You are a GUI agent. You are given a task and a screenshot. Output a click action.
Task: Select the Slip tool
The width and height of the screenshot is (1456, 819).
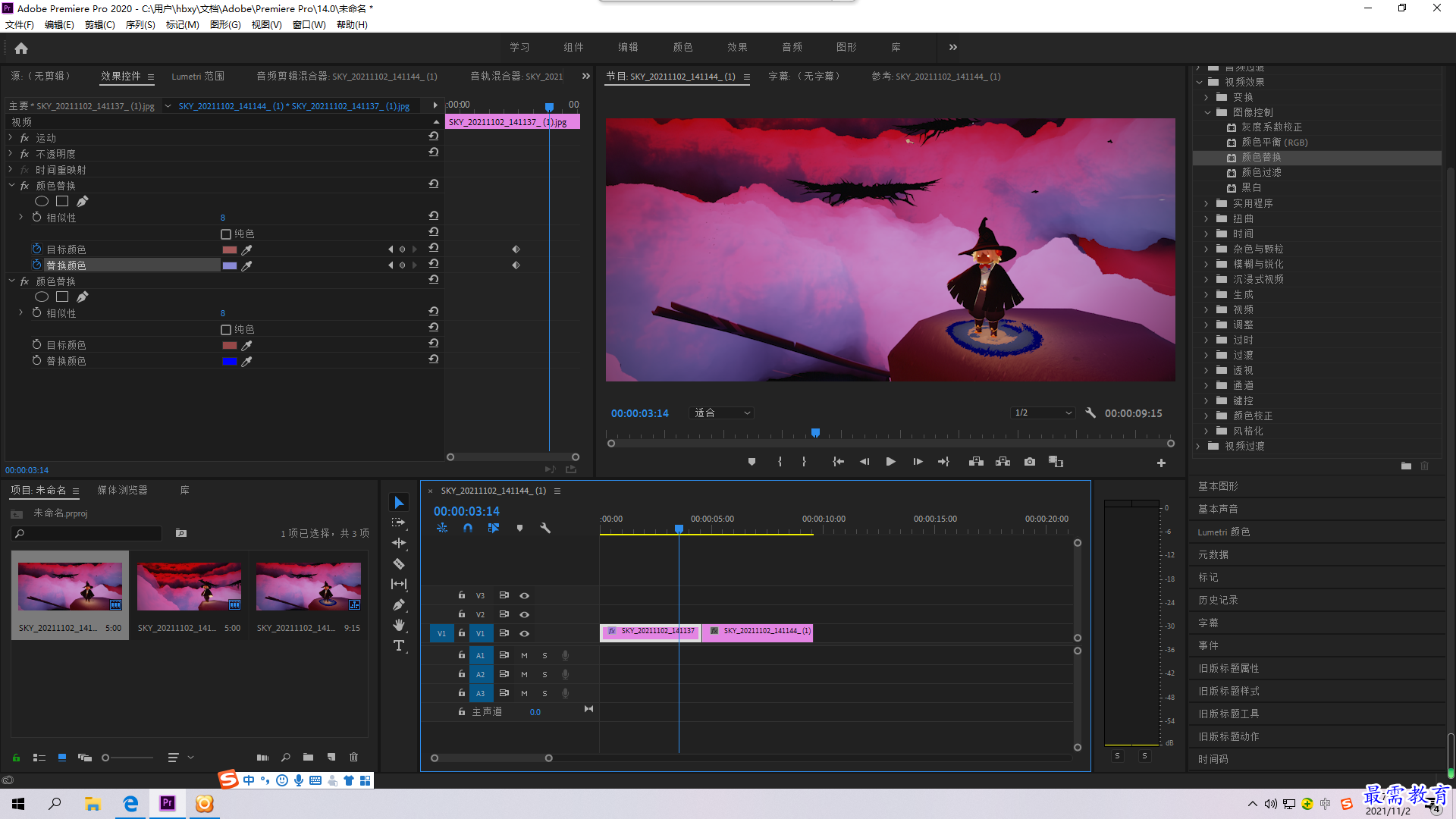[399, 584]
